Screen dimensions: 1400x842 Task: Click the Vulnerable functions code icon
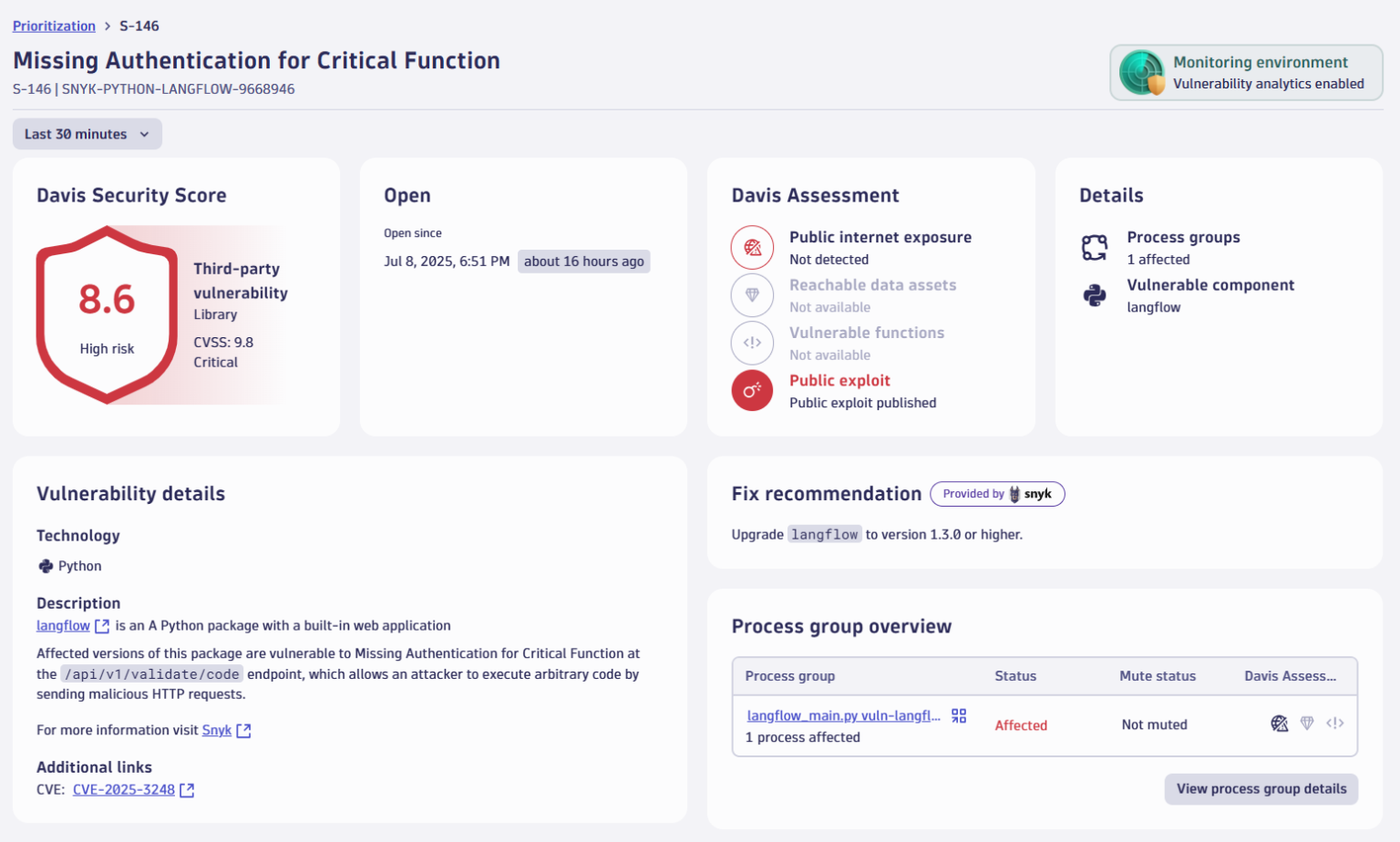pos(751,343)
